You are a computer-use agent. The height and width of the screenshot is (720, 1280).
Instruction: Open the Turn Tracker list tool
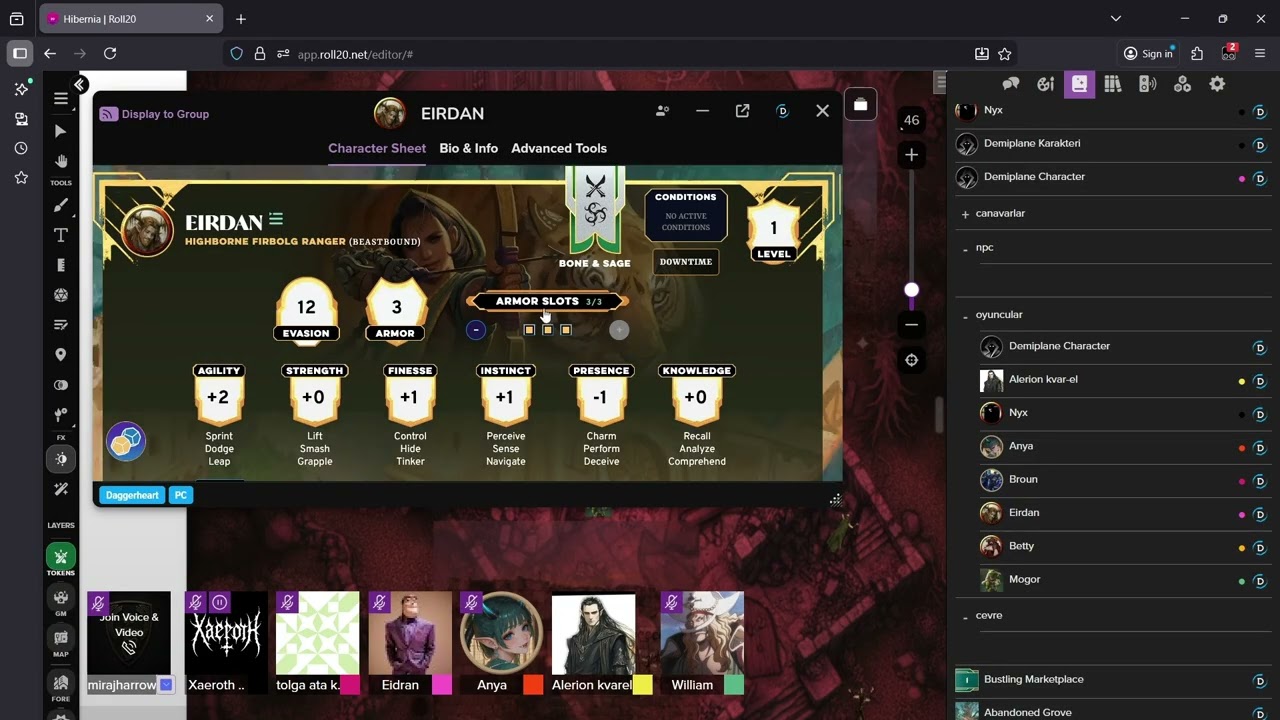tap(61, 325)
